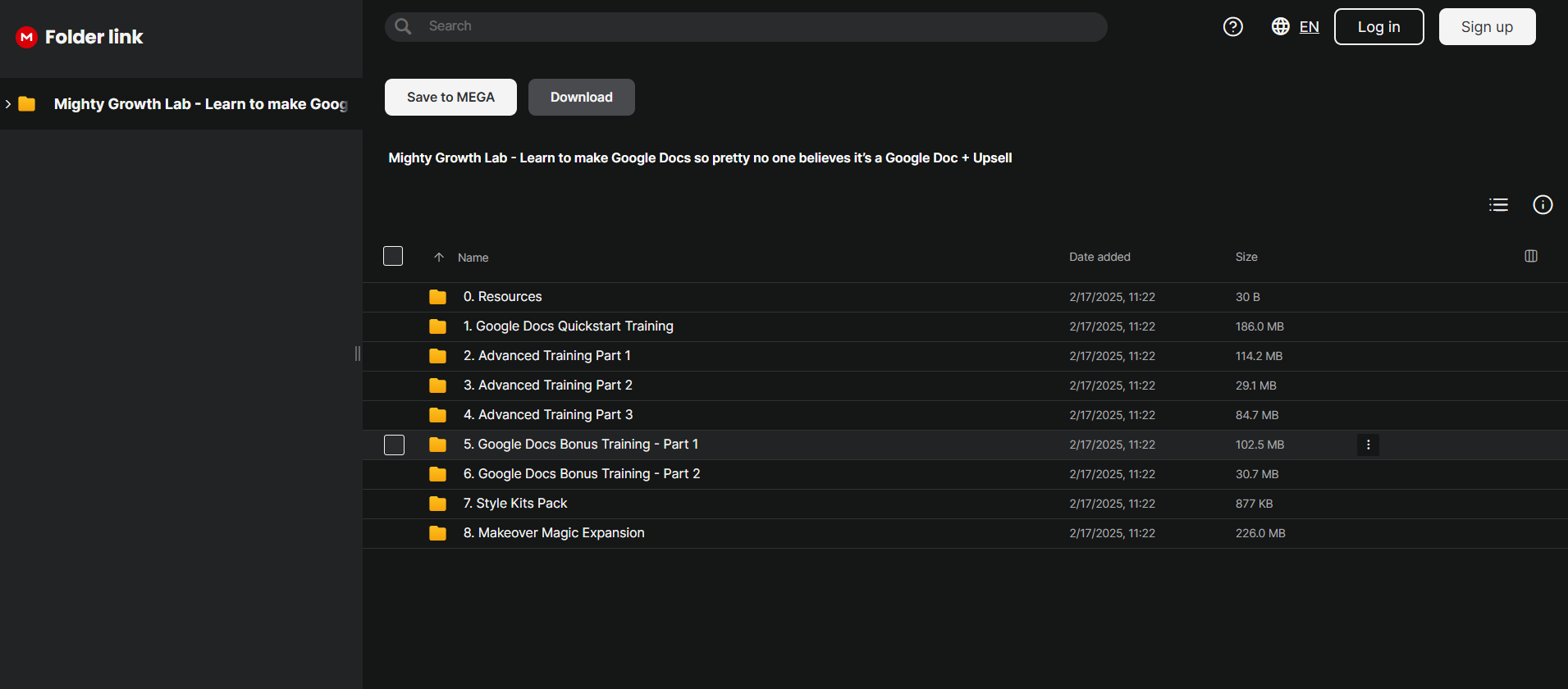Sort the list by Name column
The image size is (1568, 689).
473,258
